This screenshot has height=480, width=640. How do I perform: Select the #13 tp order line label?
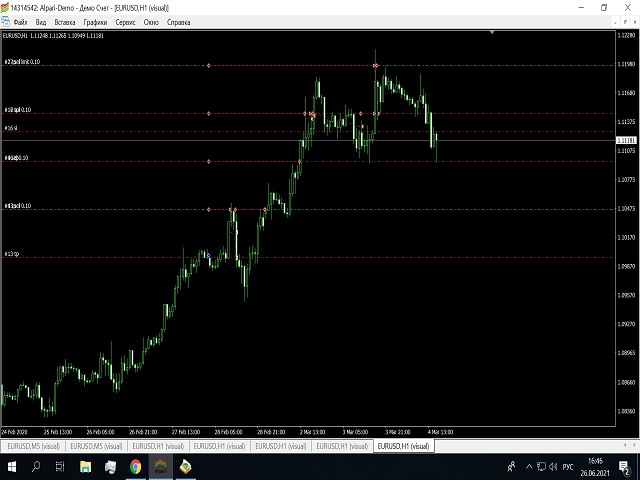pos(11,254)
